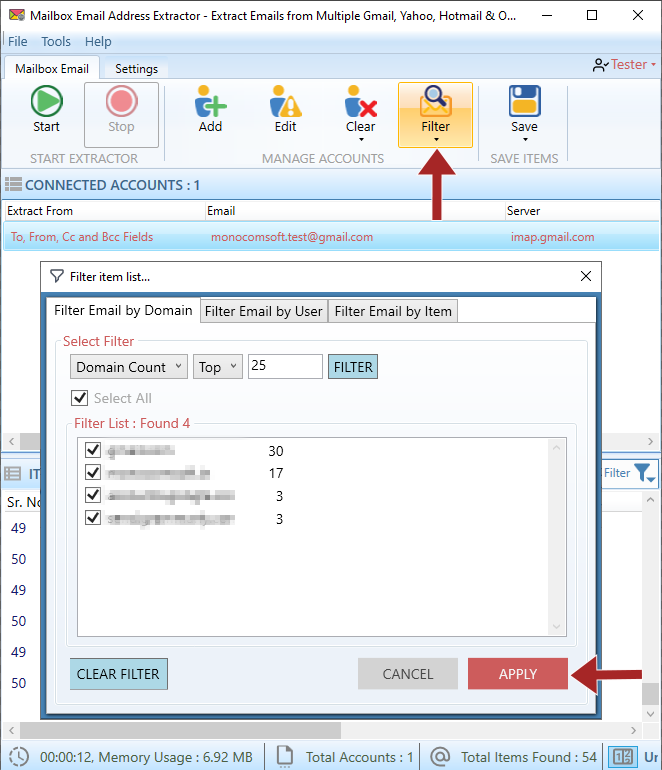This screenshot has height=770, width=662.
Task: Click the imap.gmail.com server cell
Action: point(552,237)
